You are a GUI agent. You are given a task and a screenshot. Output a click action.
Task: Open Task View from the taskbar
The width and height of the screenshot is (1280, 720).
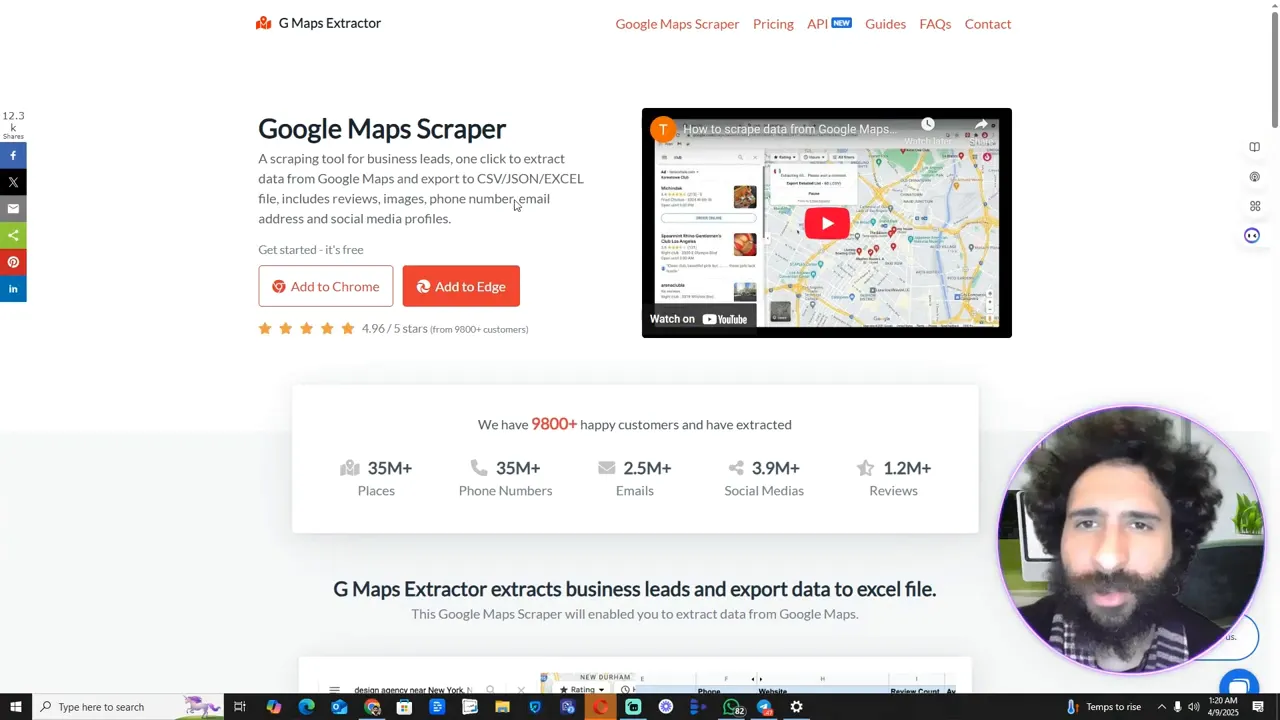click(x=240, y=707)
